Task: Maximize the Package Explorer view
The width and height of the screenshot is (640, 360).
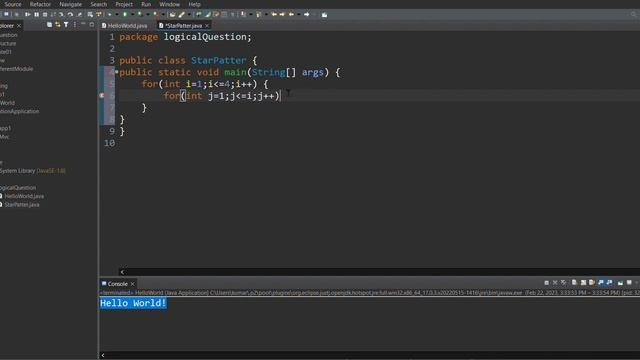Action: (x=92, y=24)
